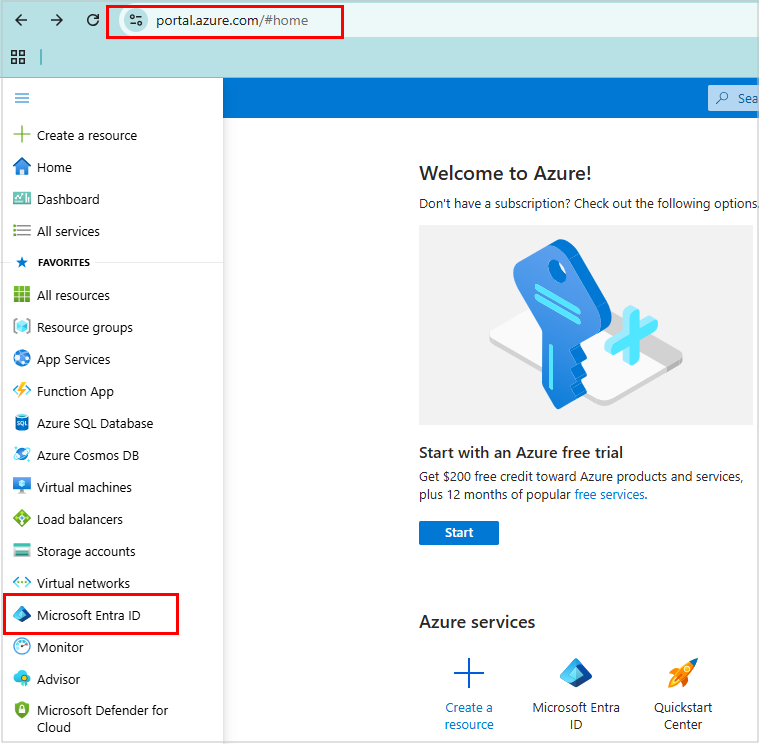
Task: Open Virtual networks in sidebar
Action: tap(83, 583)
